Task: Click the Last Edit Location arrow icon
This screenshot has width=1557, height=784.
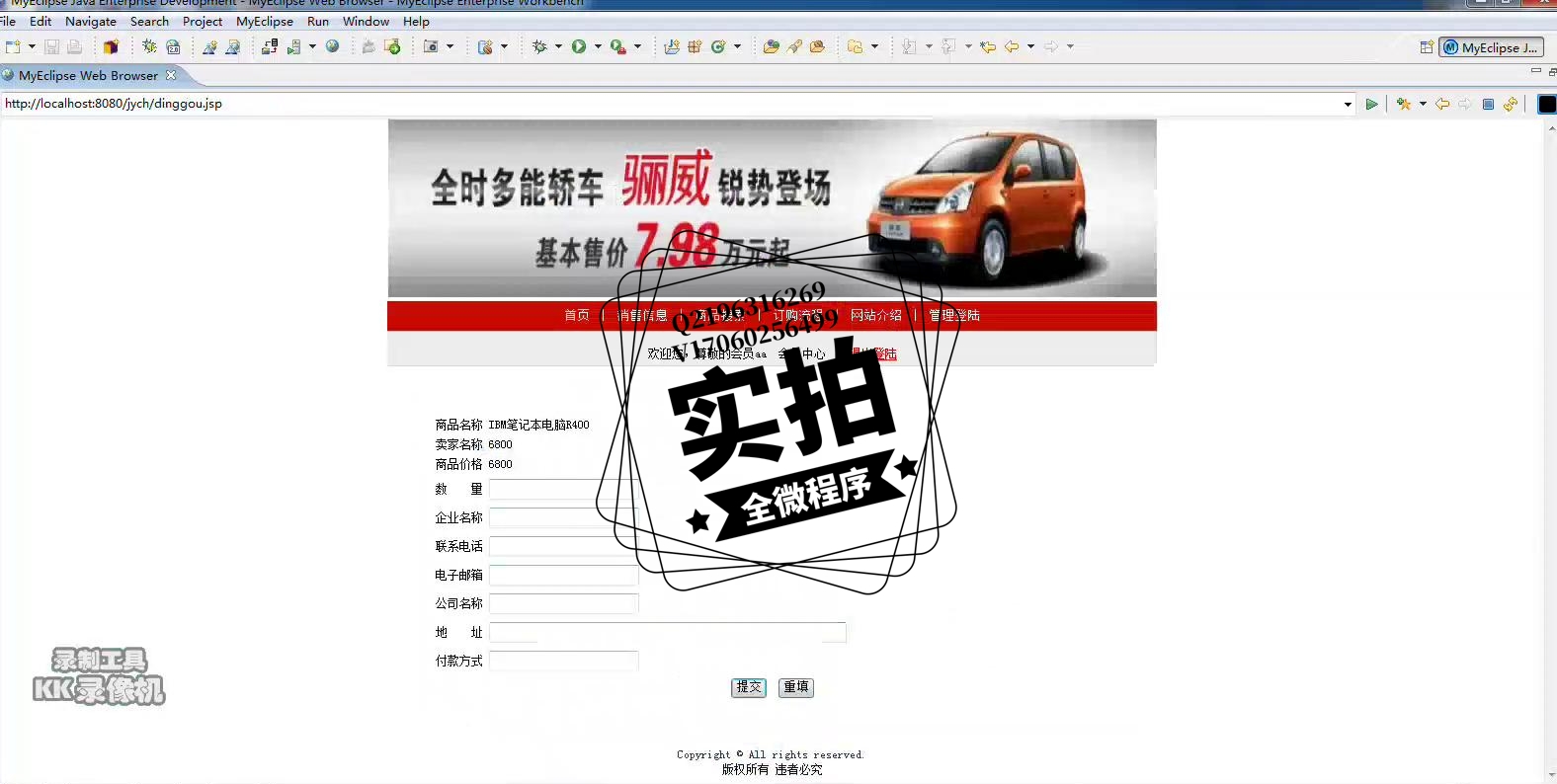Action: (x=988, y=46)
